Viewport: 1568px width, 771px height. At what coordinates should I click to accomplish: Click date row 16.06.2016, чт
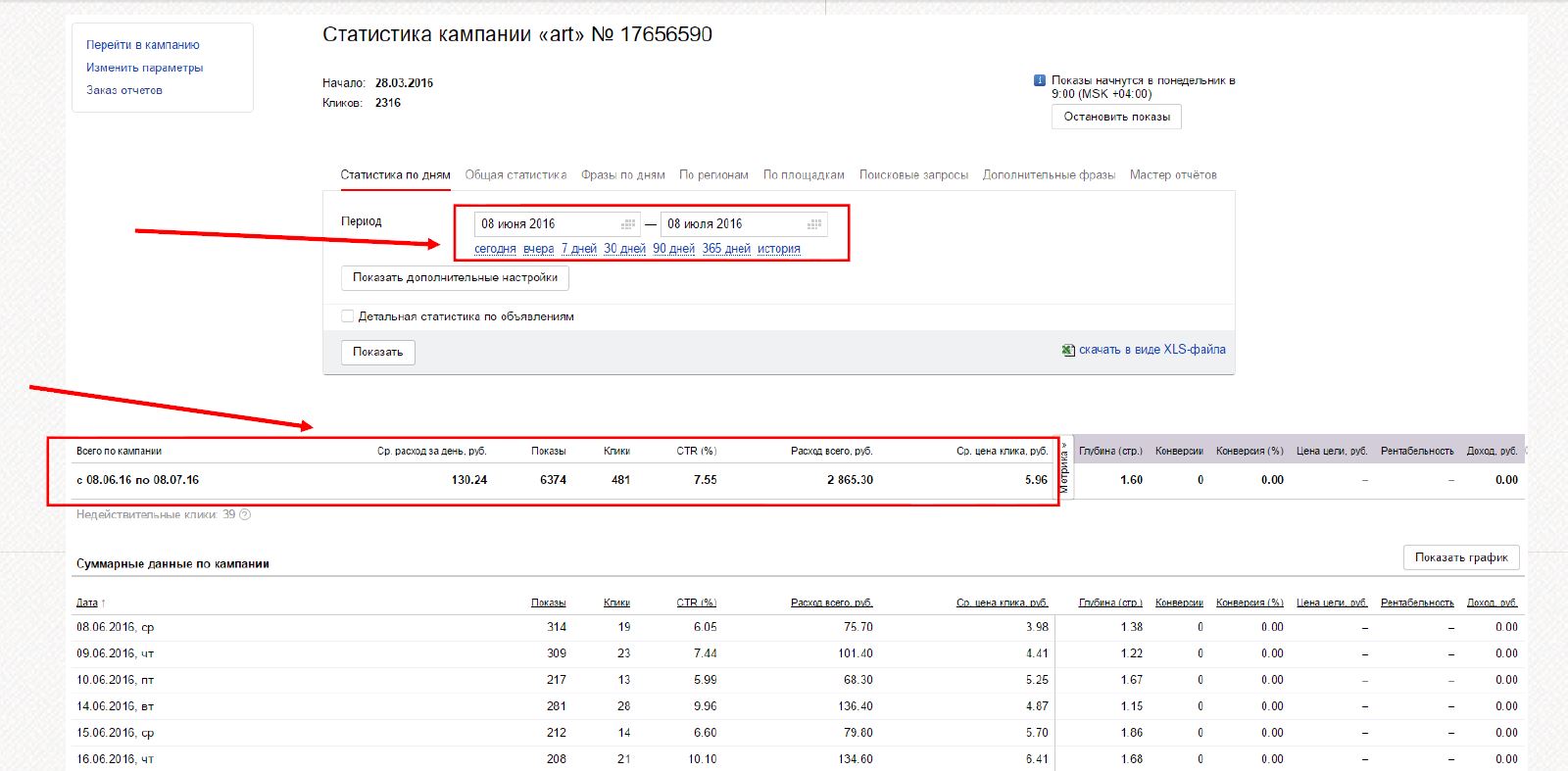click(x=116, y=760)
